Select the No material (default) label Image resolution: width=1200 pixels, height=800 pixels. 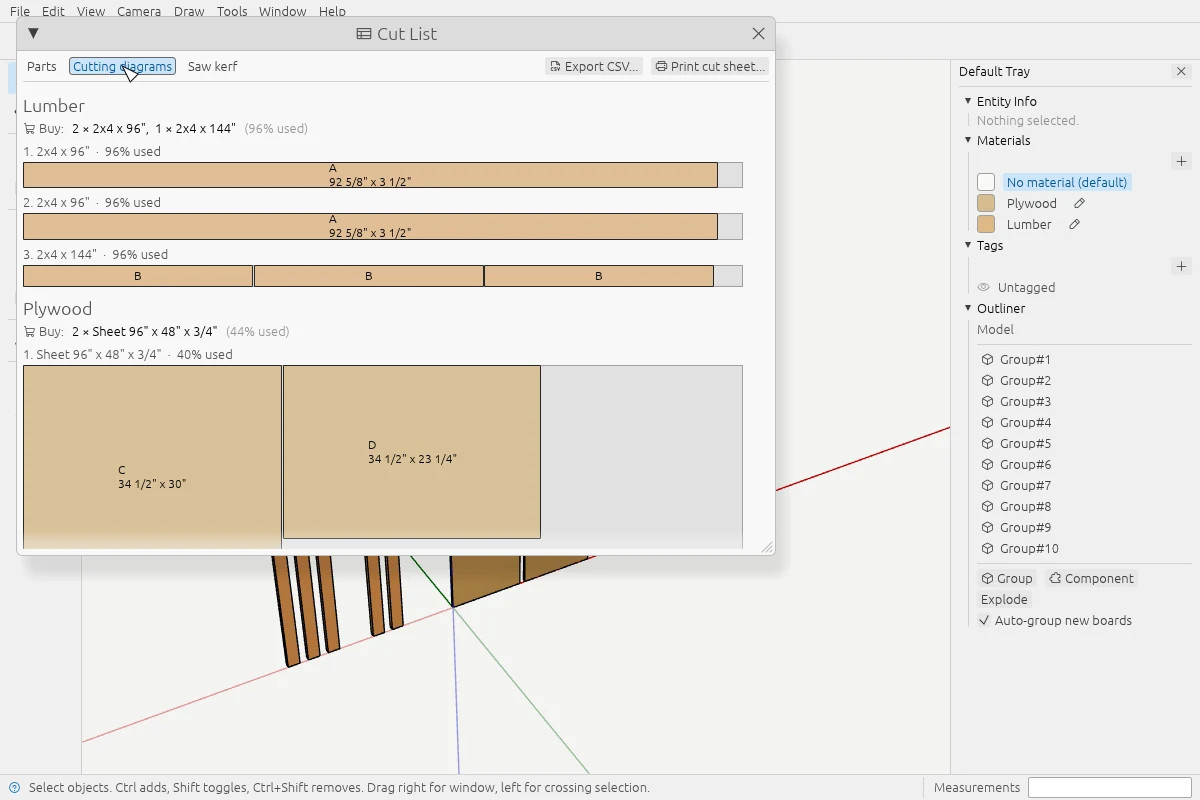1067,183
